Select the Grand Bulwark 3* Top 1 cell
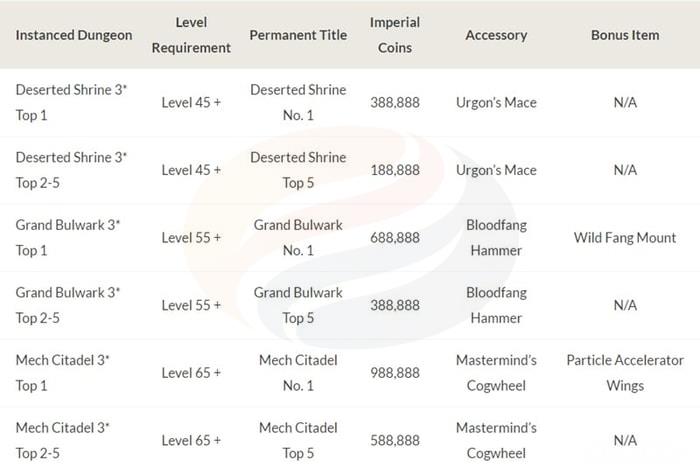The width and height of the screenshot is (700, 474). (68, 238)
